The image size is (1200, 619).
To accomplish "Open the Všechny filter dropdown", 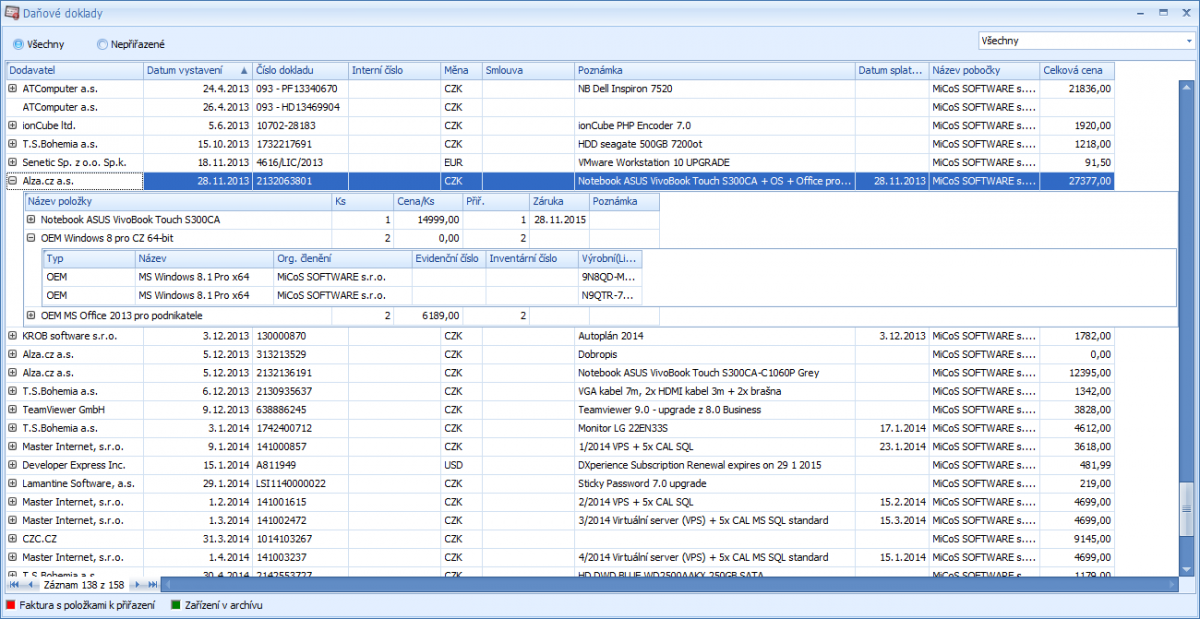I will pos(1188,41).
